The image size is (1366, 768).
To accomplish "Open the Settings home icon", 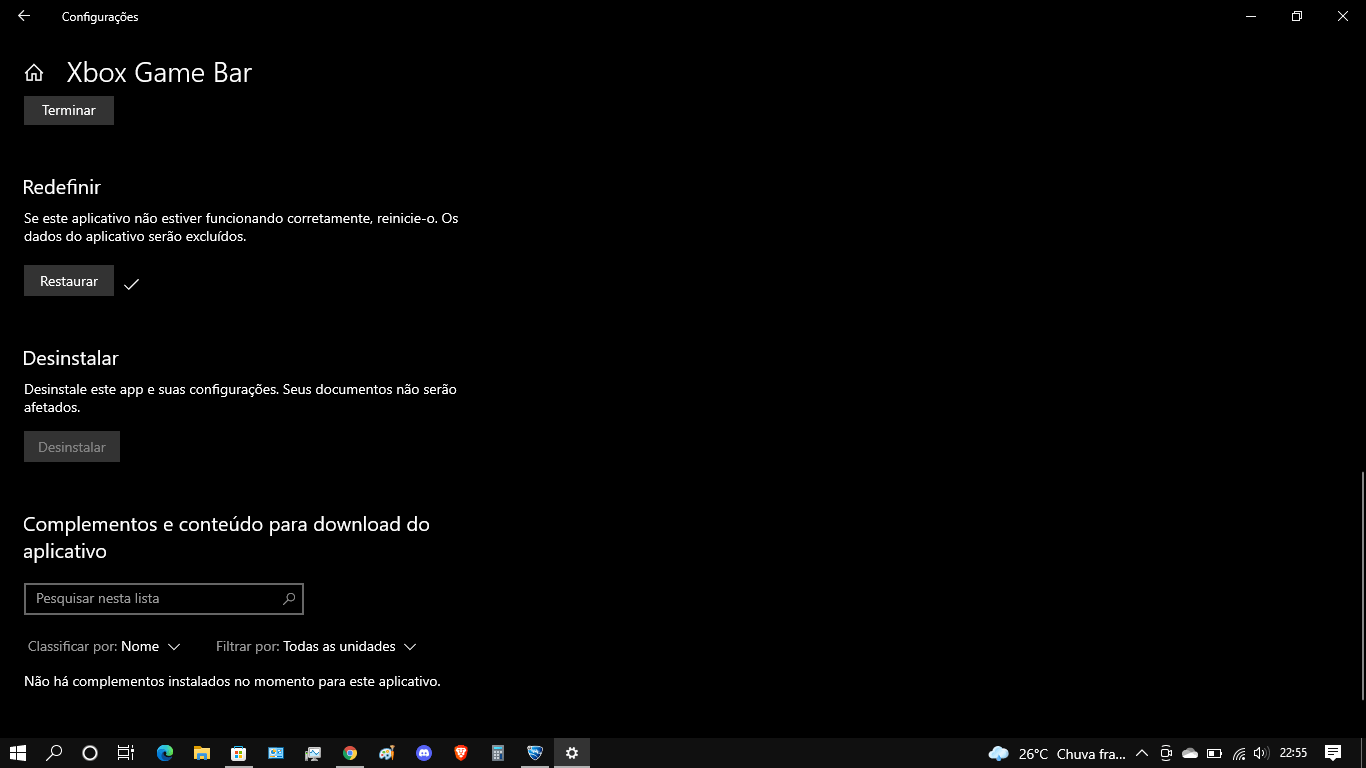I will click(x=34, y=73).
